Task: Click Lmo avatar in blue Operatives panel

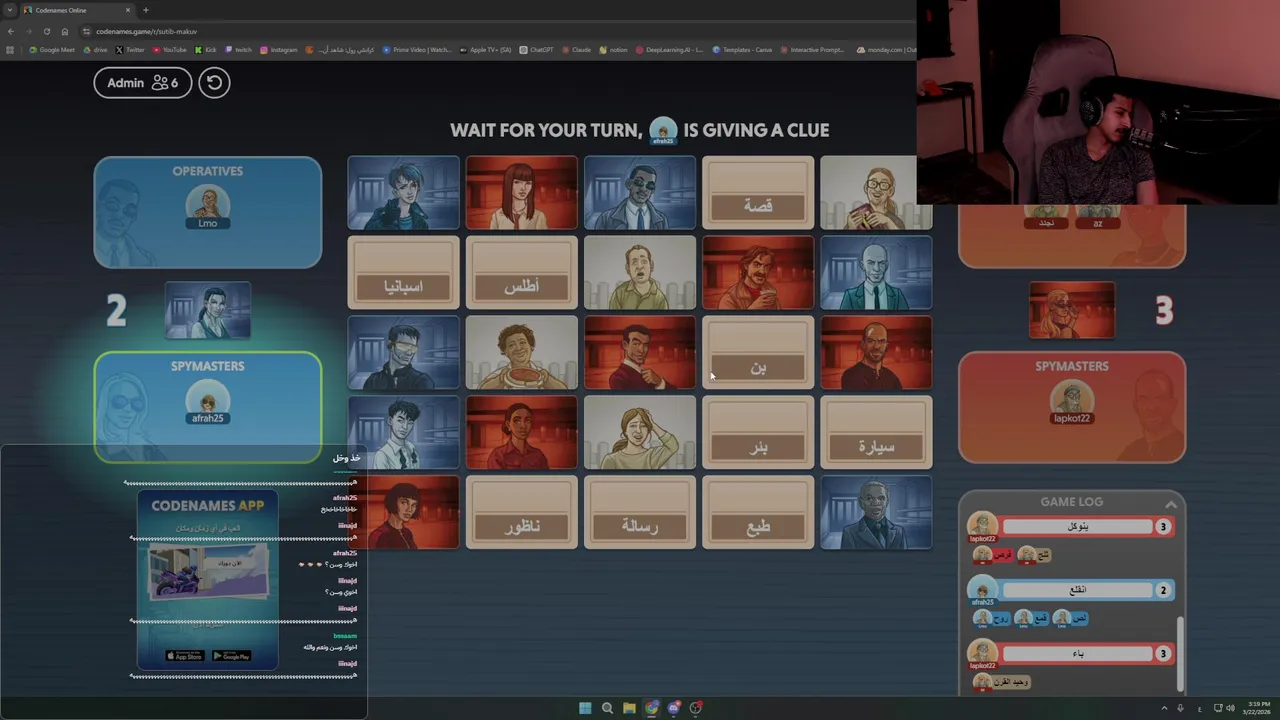Action: click(208, 204)
